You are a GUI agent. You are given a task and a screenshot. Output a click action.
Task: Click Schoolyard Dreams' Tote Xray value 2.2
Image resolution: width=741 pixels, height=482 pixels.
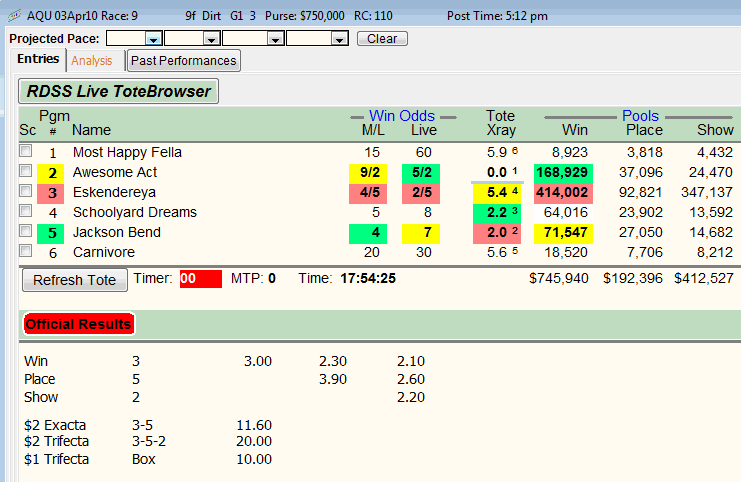coord(498,213)
